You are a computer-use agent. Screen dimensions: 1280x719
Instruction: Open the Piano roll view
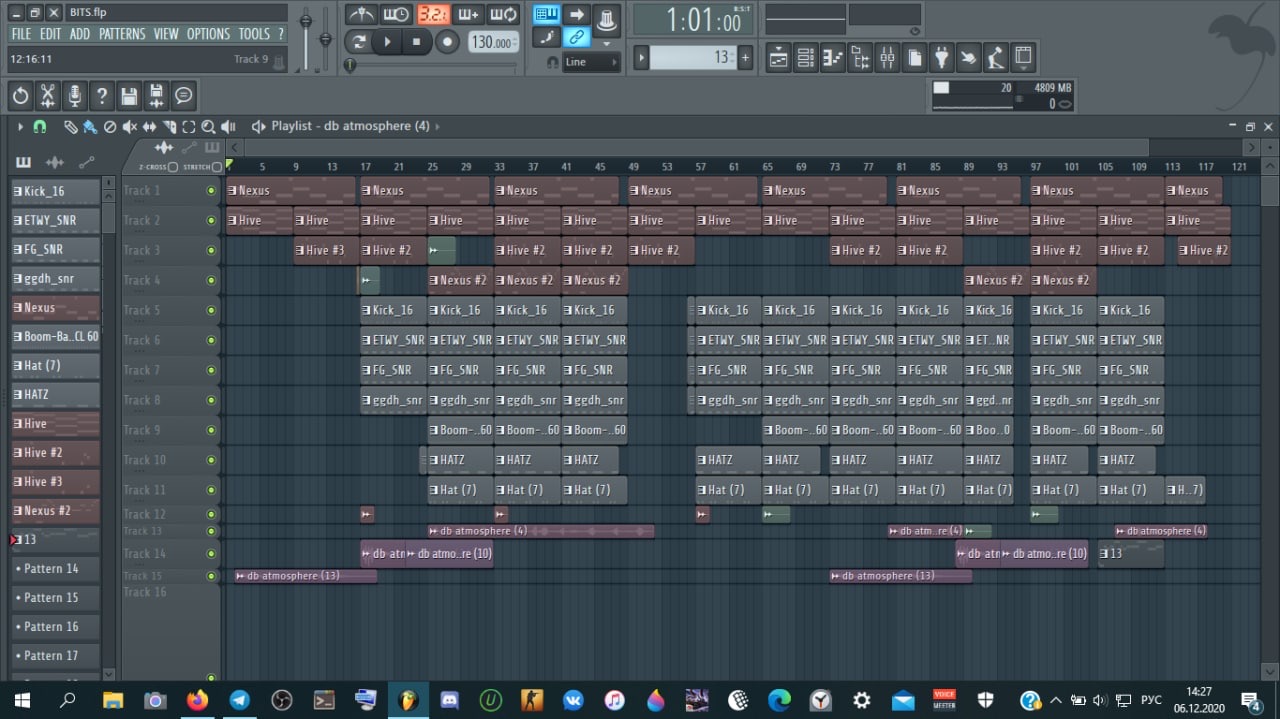pyautogui.click(x=833, y=58)
